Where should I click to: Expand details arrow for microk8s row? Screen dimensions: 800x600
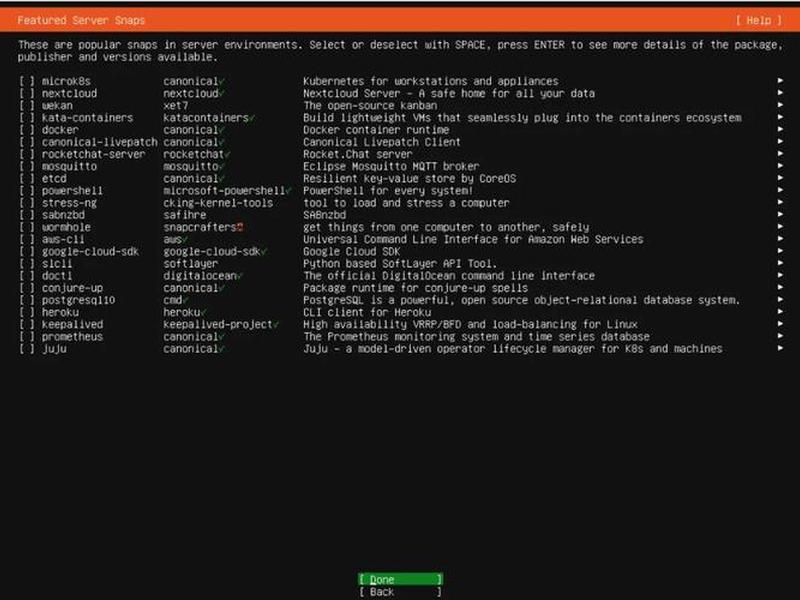(x=780, y=81)
